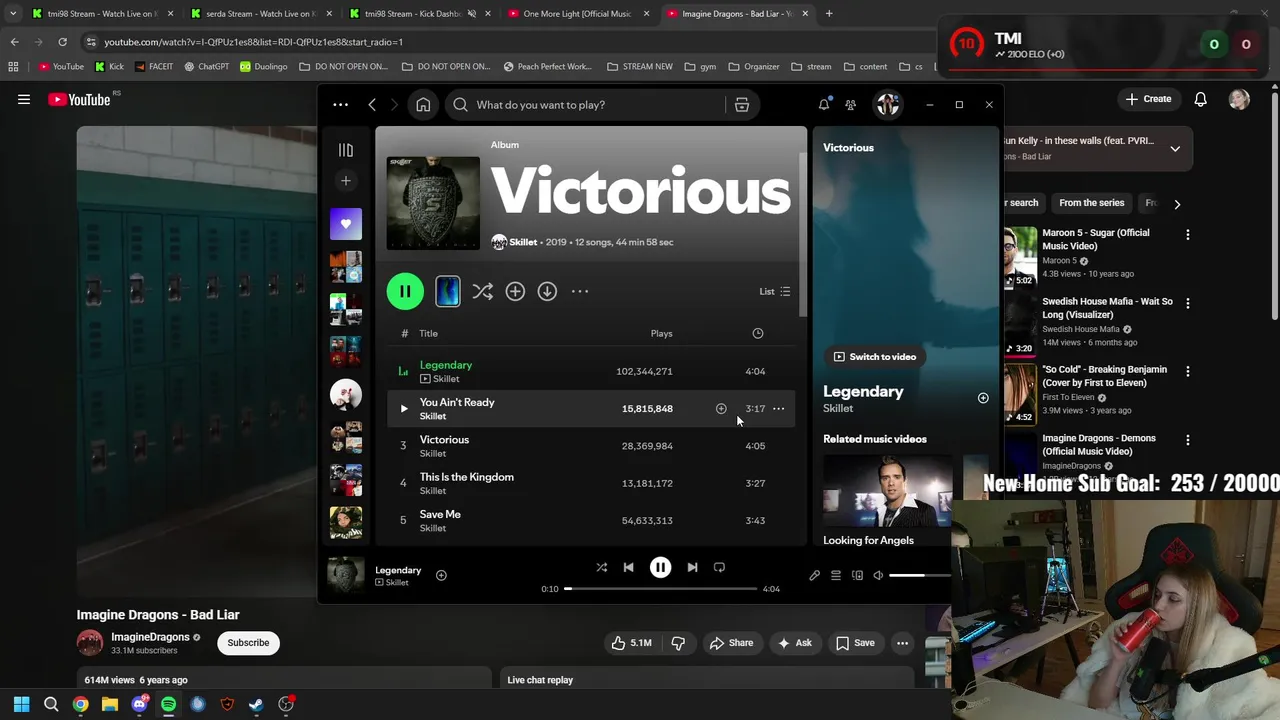Open Spotify Home via house icon
The width and height of the screenshot is (1280, 720).
coord(423,105)
